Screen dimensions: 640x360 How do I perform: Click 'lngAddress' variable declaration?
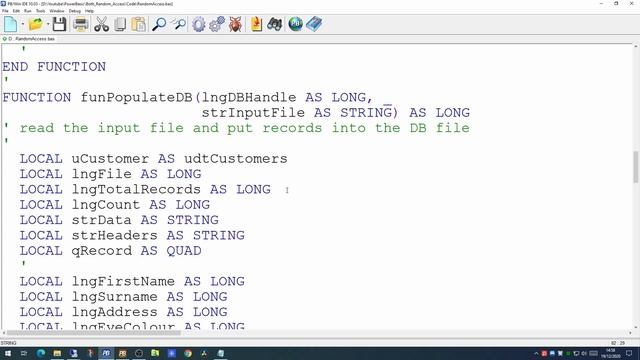coord(114,312)
